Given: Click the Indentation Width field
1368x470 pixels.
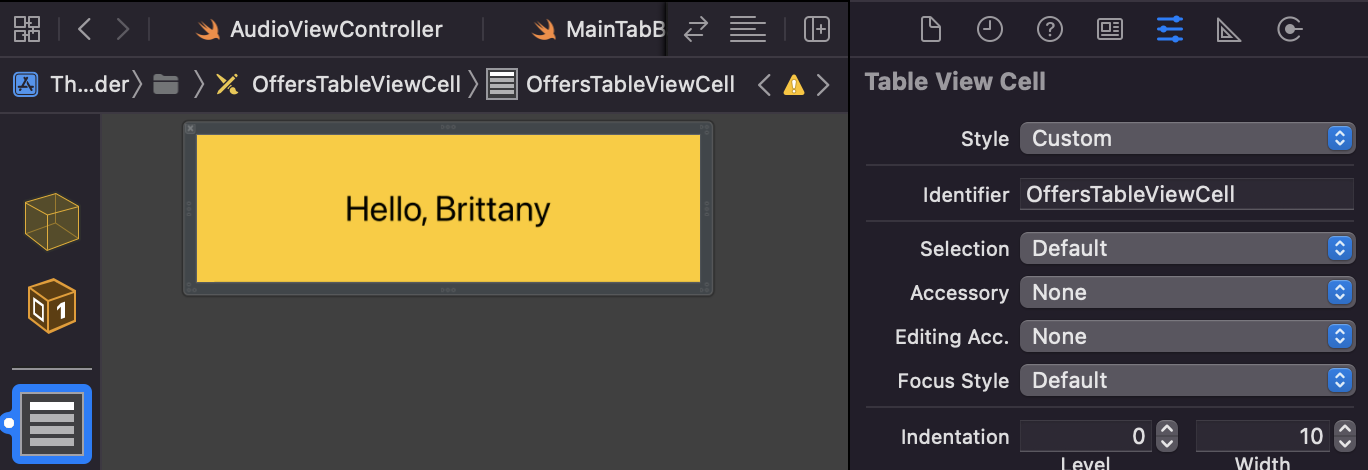Looking at the screenshot, I should (x=1263, y=437).
